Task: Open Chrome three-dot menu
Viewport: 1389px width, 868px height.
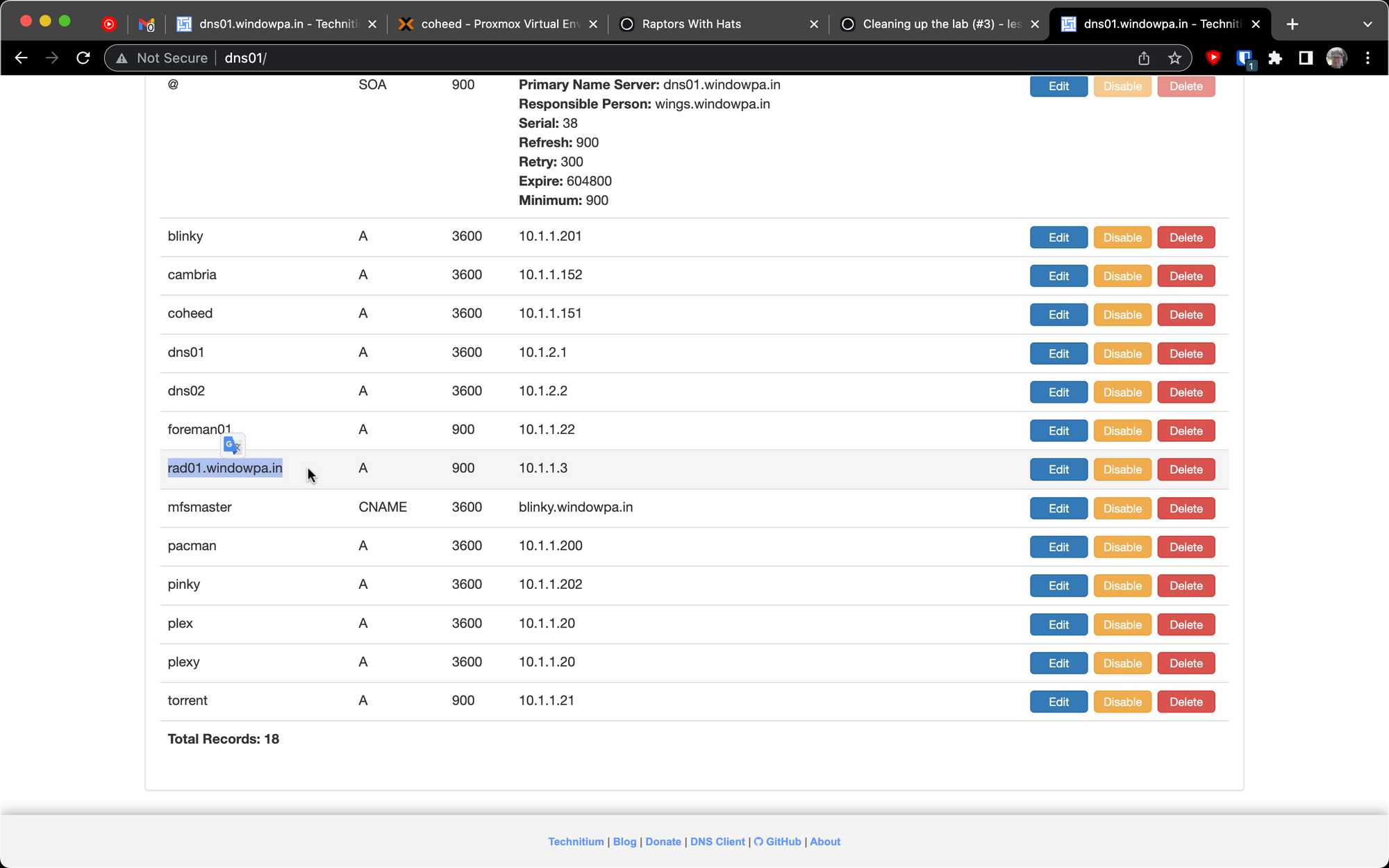Action: pos(1367,58)
